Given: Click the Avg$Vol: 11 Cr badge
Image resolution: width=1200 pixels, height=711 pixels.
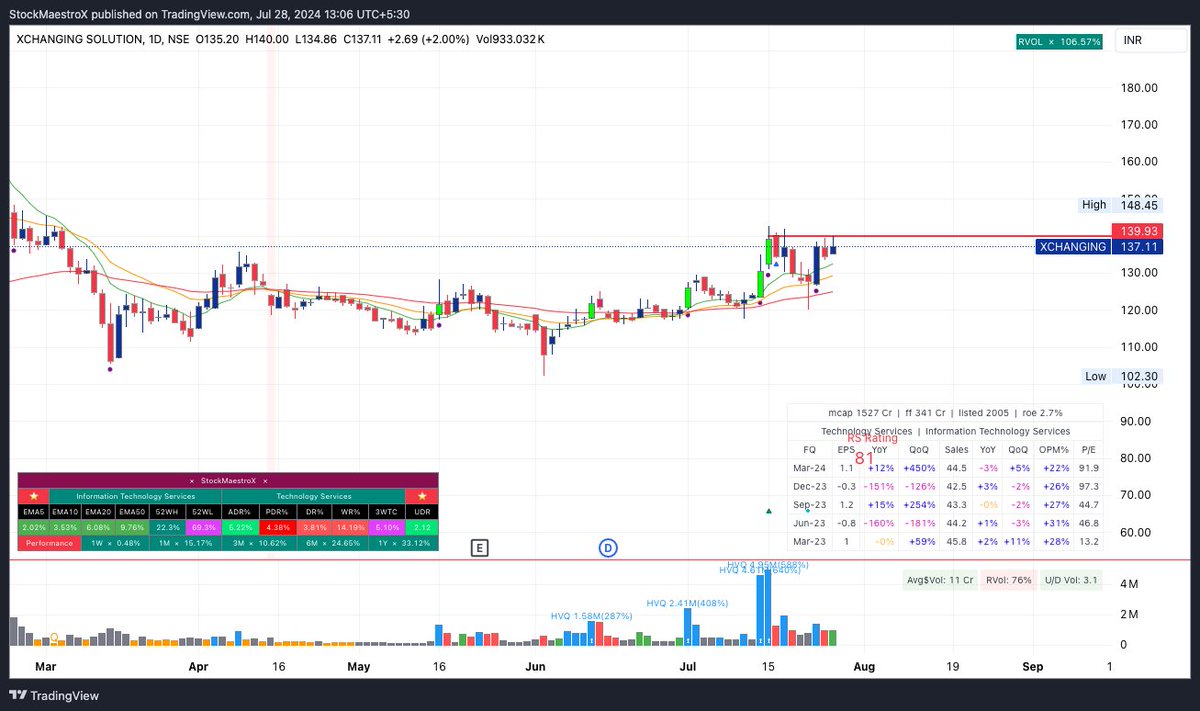Looking at the screenshot, I should click(942, 580).
